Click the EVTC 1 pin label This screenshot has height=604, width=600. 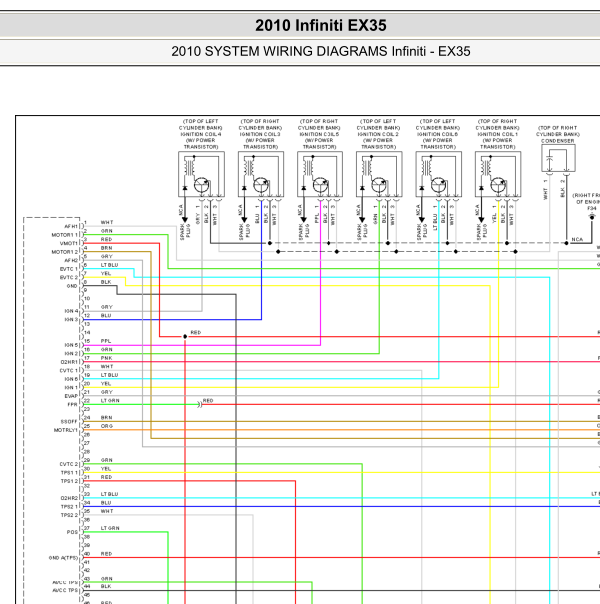click(69, 269)
